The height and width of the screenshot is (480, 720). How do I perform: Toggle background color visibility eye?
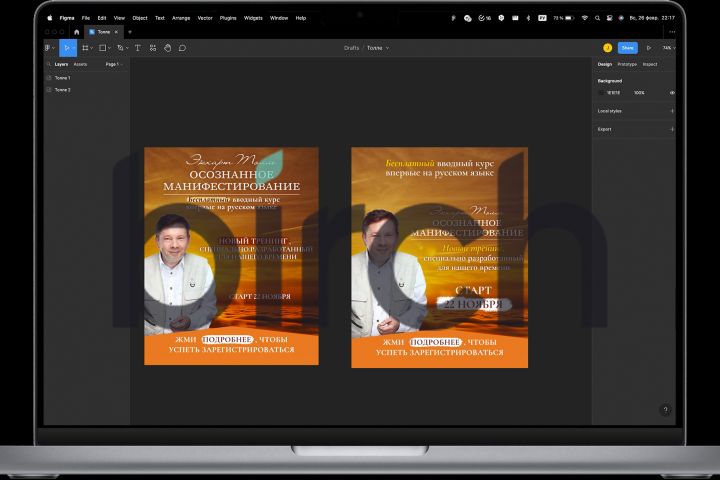tap(672, 93)
